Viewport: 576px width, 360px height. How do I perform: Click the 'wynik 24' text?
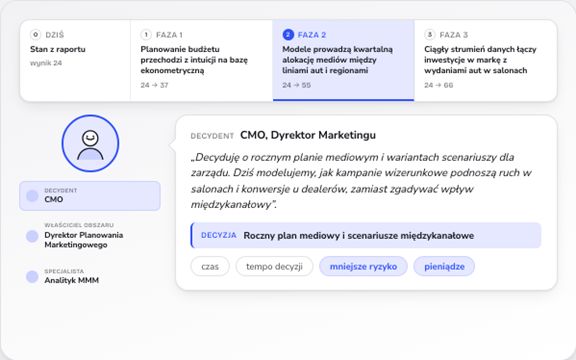click(x=46, y=63)
